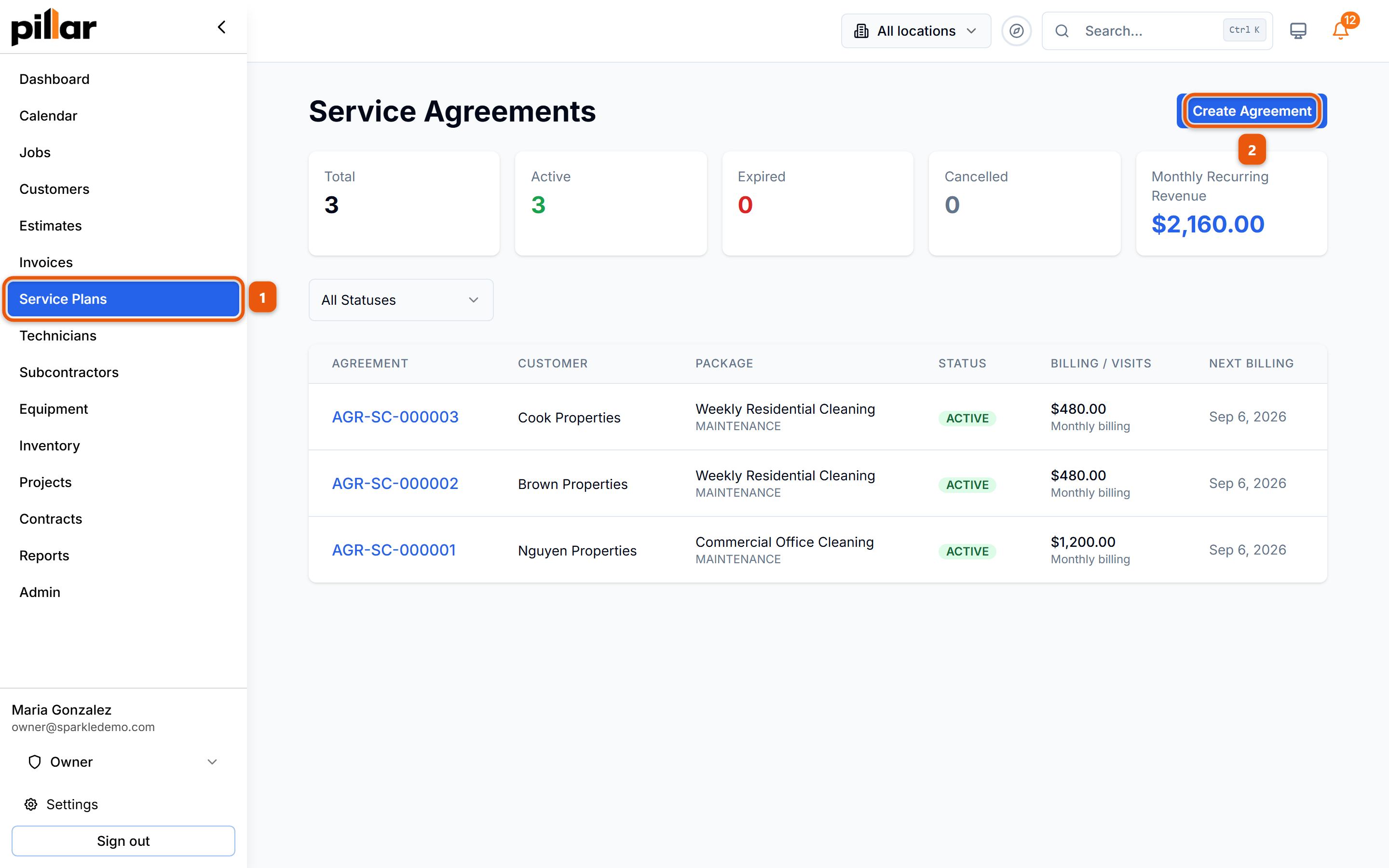The width and height of the screenshot is (1389, 868).
Task: Click the Expired agreements card
Action: tap(817, 204)
